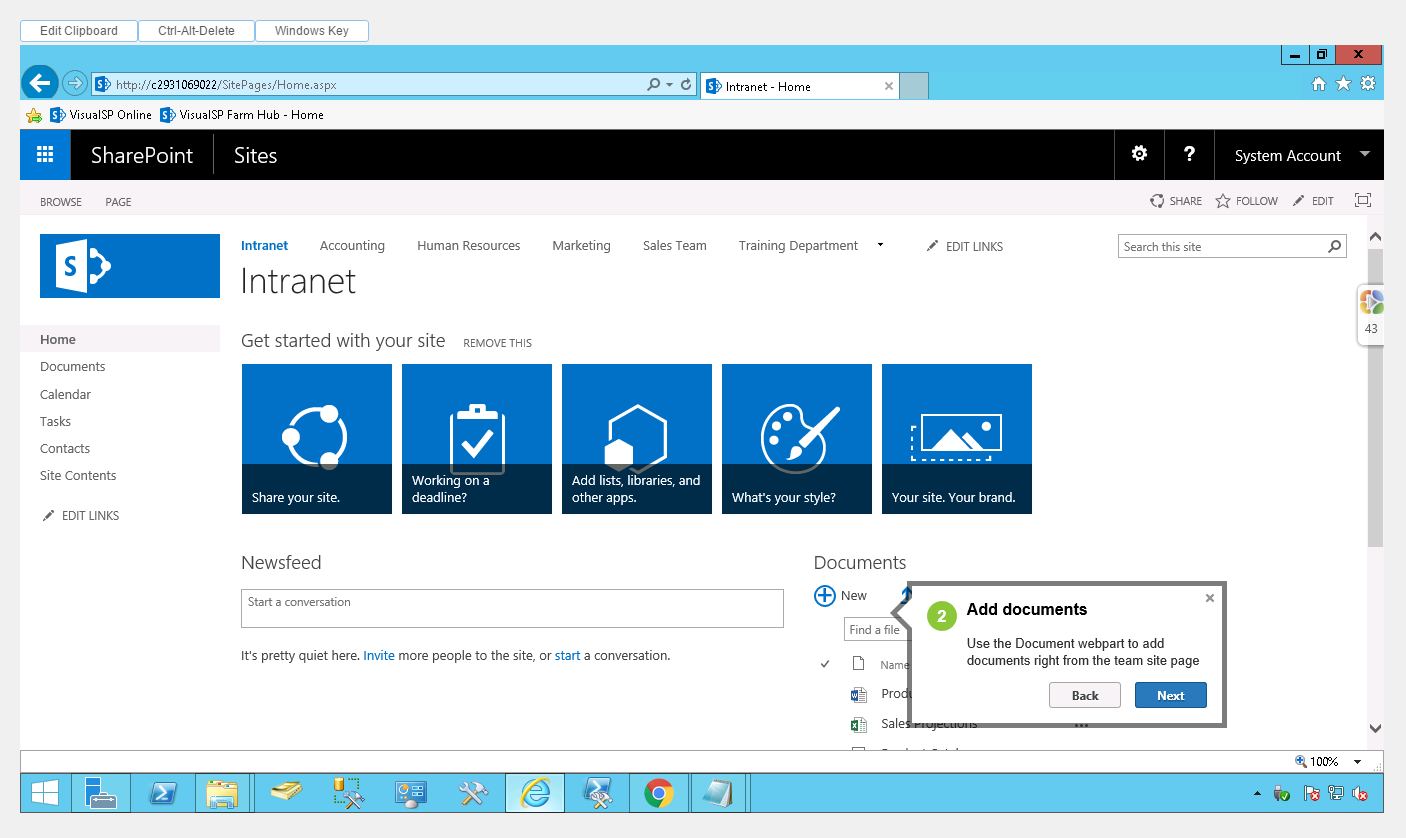Refresh the page from the address bar
The width and height of the screenshot is (1406, 838).
pyautogui.click(x=687, y=85)
